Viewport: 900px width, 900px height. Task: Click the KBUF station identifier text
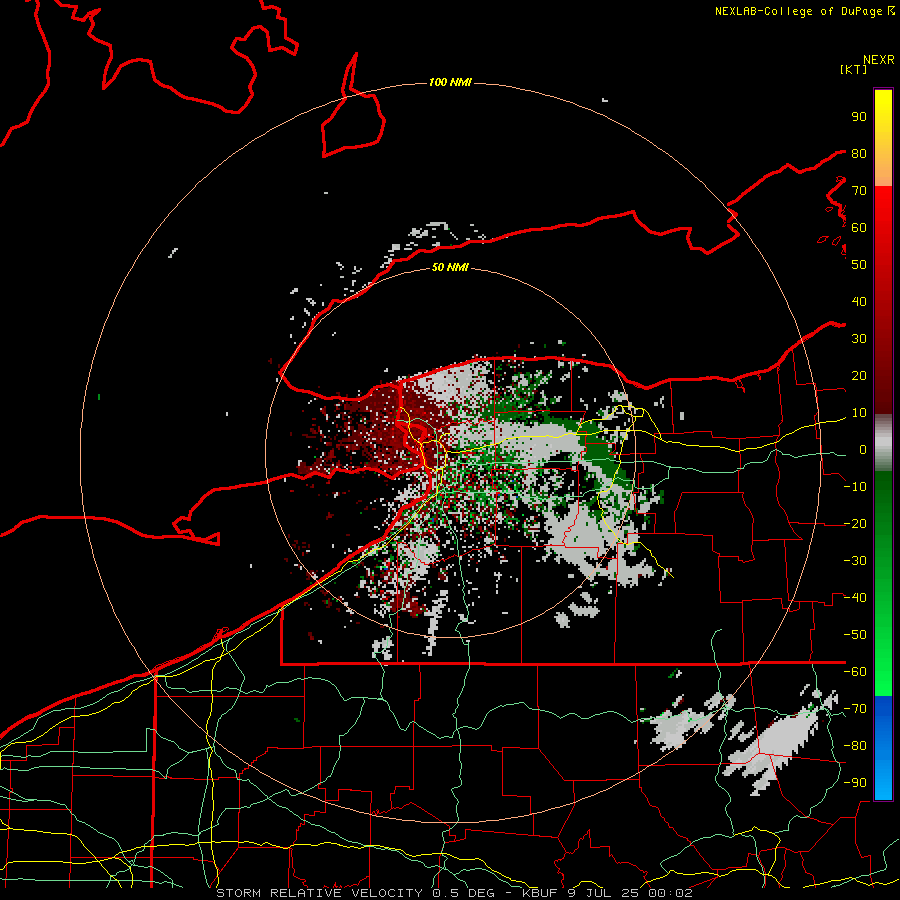540,893
